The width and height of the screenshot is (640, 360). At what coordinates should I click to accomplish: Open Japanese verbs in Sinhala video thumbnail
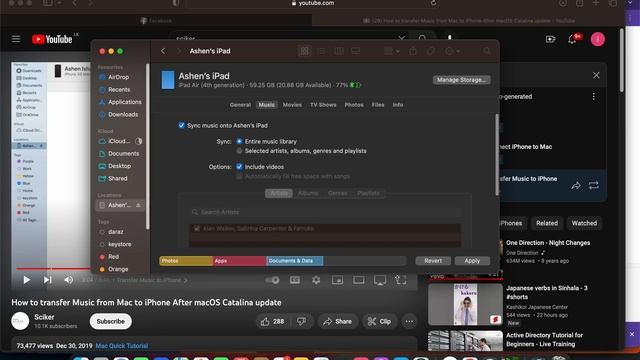465,304
